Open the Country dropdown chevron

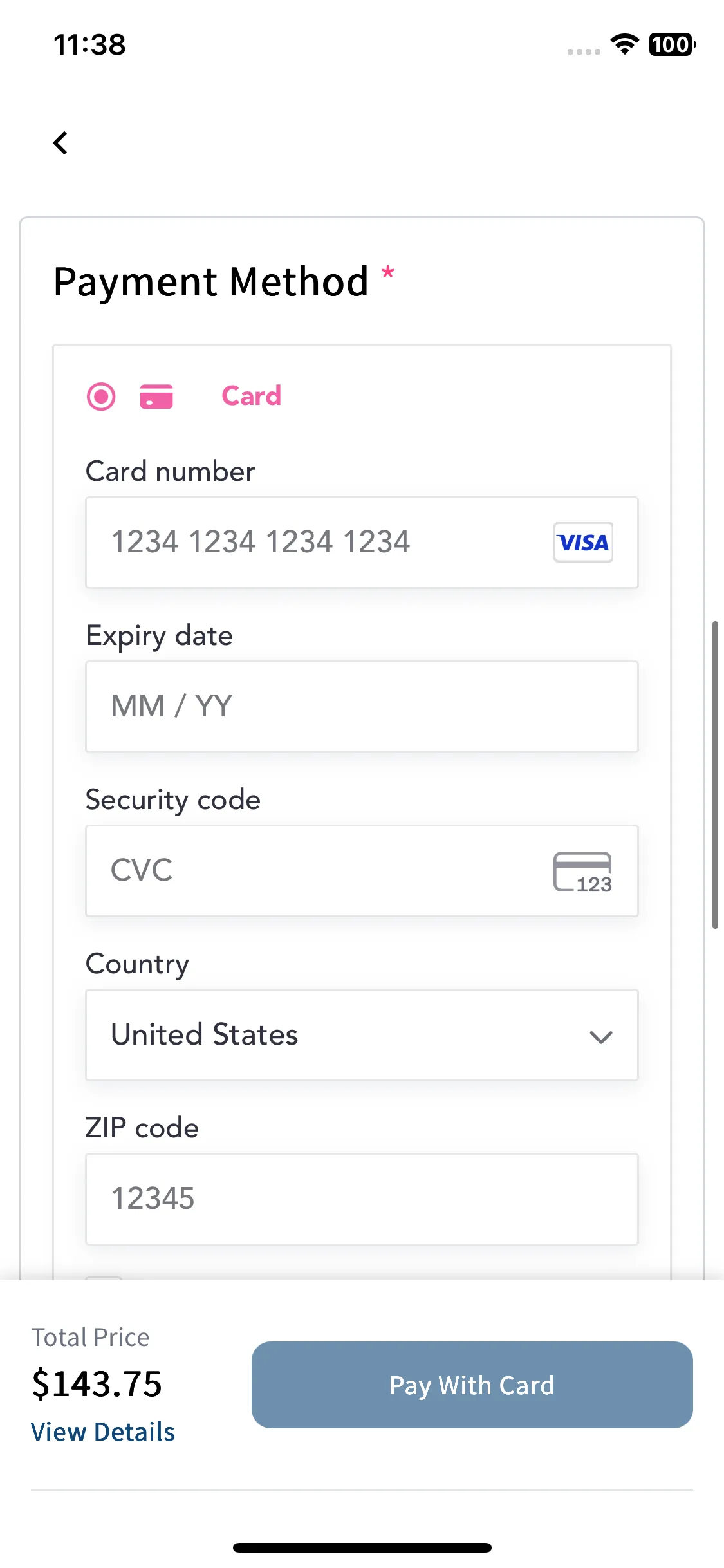pyautogui.click(x=601, y=1037)
